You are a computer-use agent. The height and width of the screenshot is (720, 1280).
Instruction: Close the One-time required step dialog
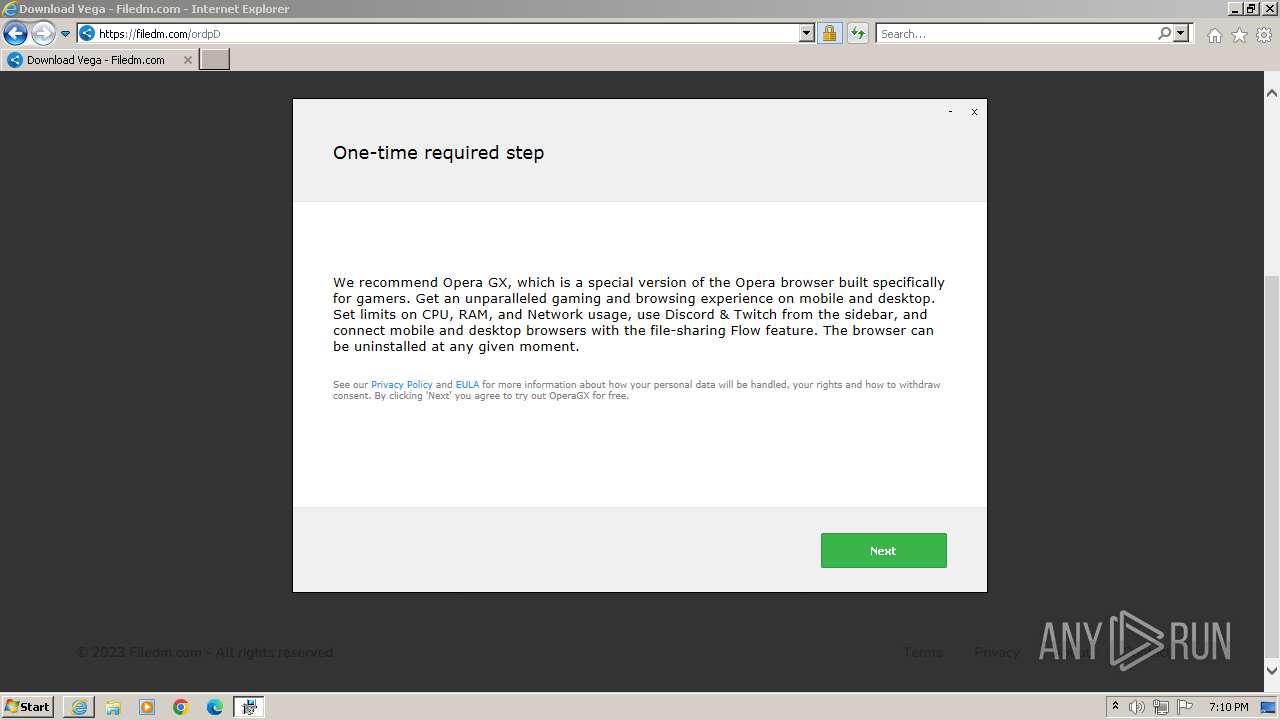(x=974, y=112)
